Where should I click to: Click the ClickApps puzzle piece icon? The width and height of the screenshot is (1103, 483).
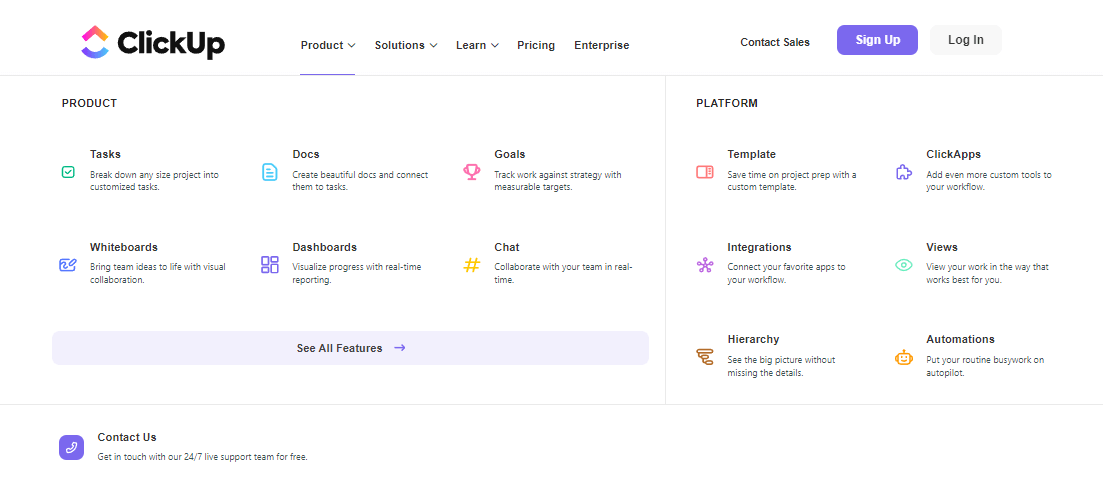click(903, 172)
